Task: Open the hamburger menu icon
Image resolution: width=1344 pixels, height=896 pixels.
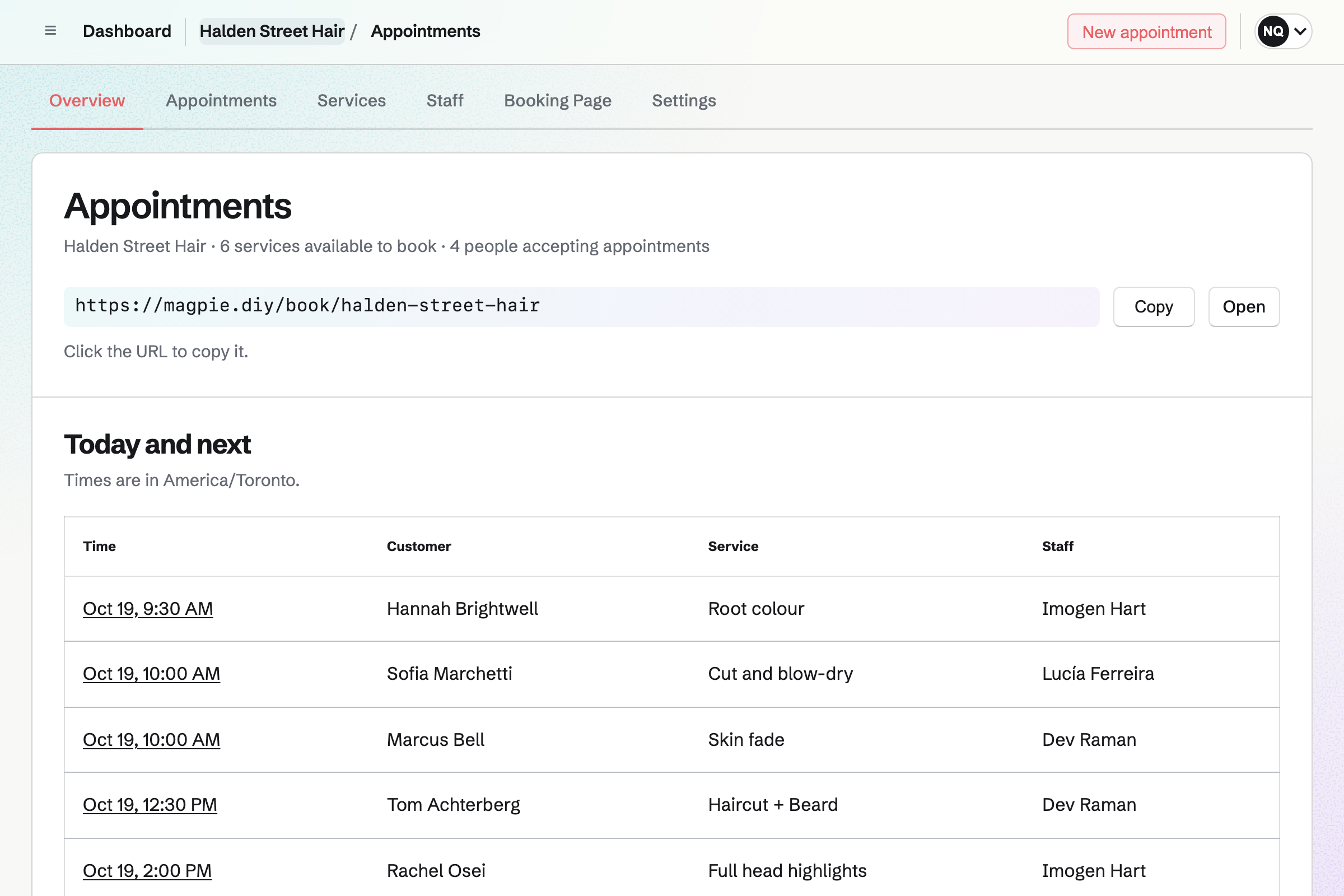Action: point(50,31)
